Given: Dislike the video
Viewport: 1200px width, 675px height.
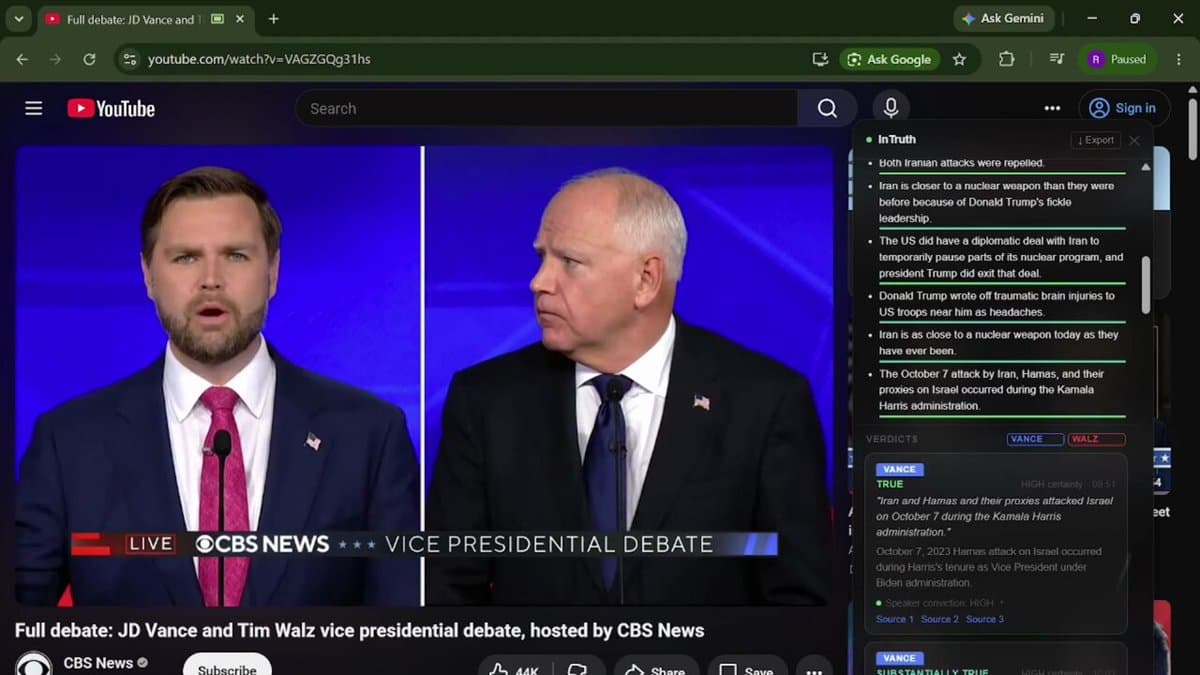Looking at the screenshot, I should [577, 668].
